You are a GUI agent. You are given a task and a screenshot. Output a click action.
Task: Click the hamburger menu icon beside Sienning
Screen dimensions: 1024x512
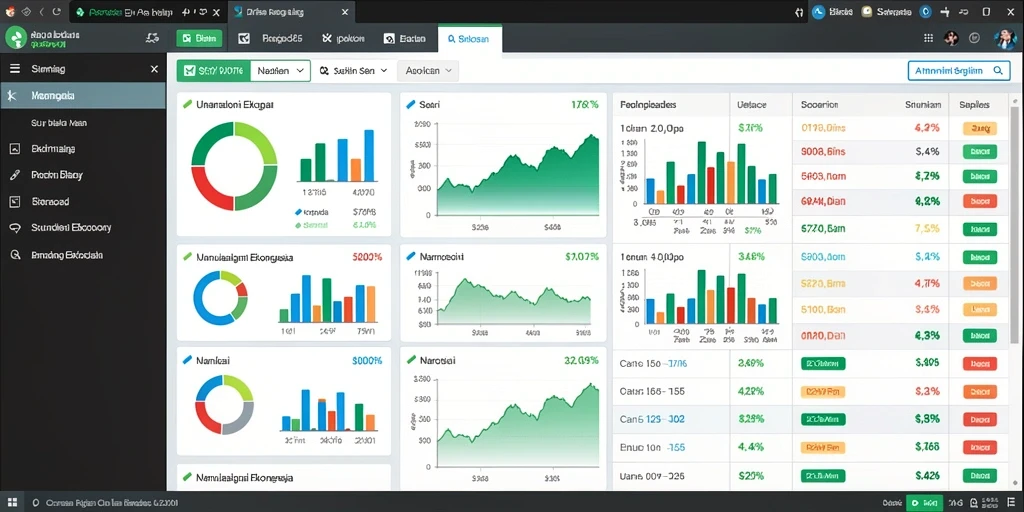click(15, 69)
